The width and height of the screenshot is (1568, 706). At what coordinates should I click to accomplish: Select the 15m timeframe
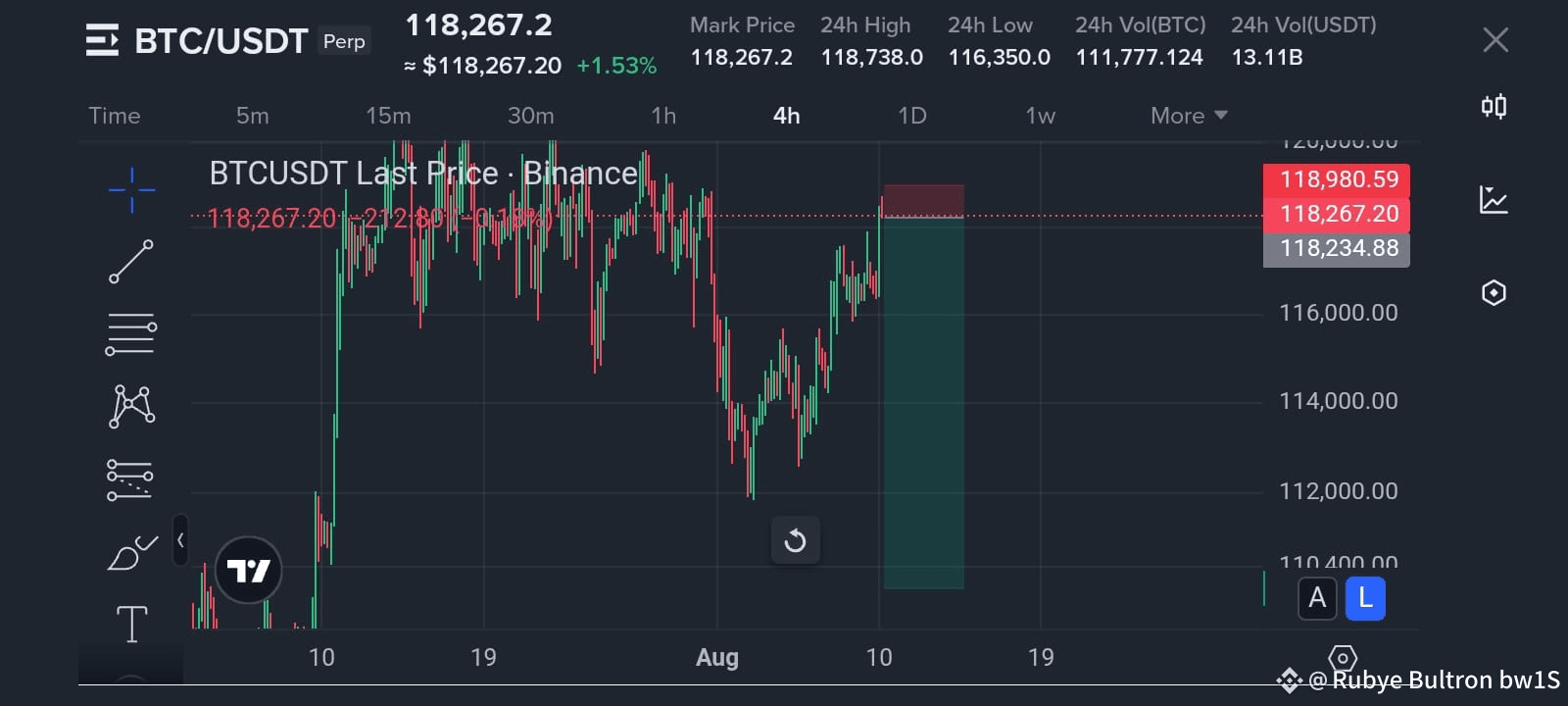(388, 116)
